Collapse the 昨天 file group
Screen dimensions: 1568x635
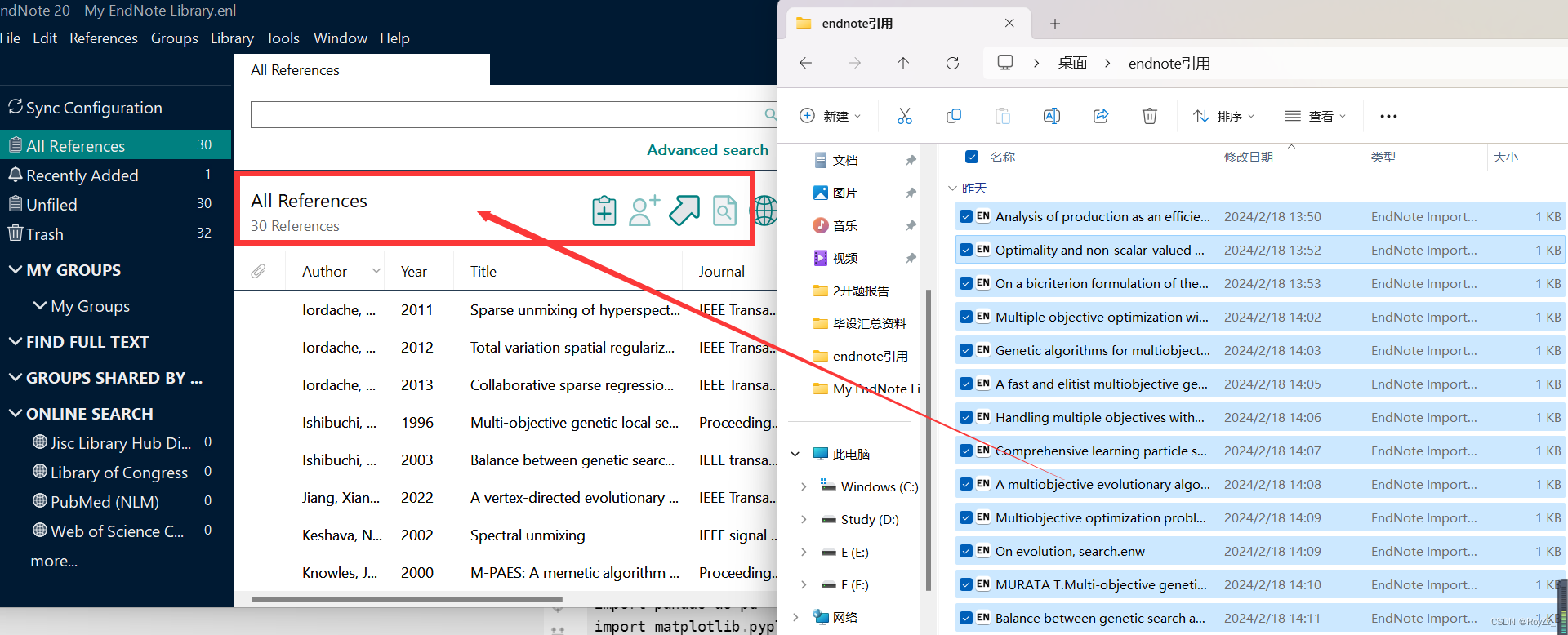coord(952,188)
